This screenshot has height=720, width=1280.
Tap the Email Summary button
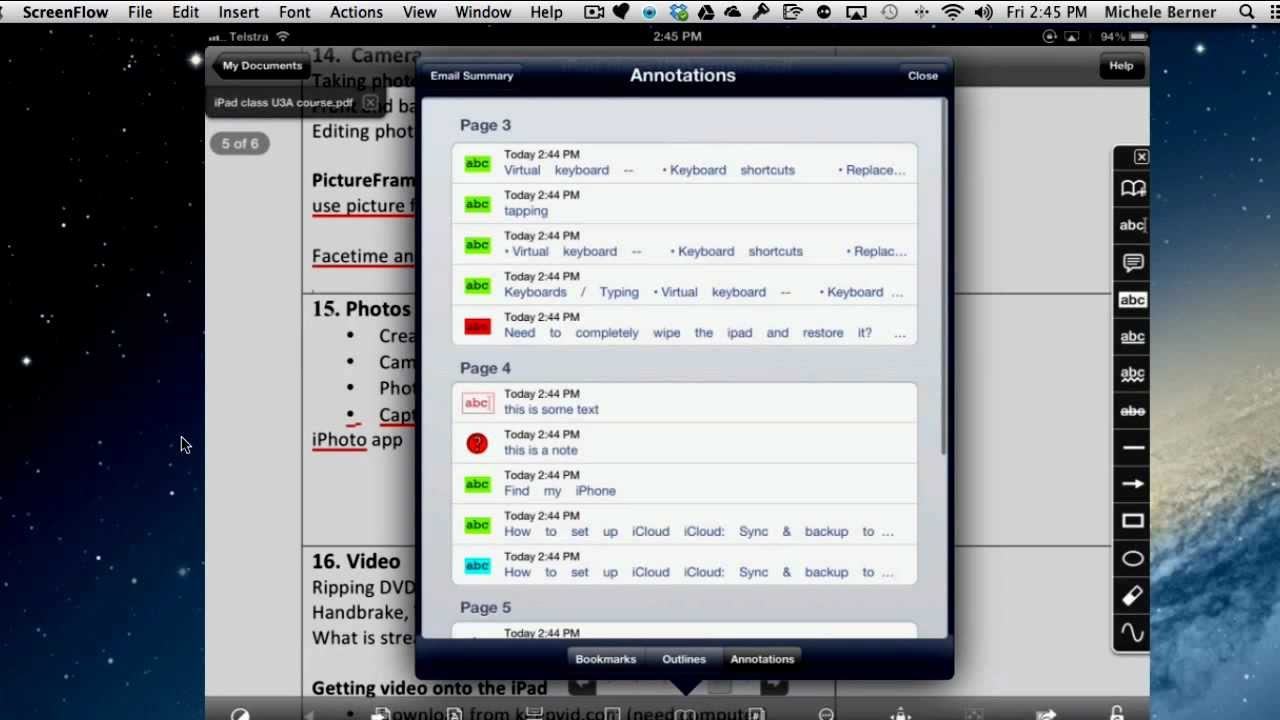click(x=472, y=76)
